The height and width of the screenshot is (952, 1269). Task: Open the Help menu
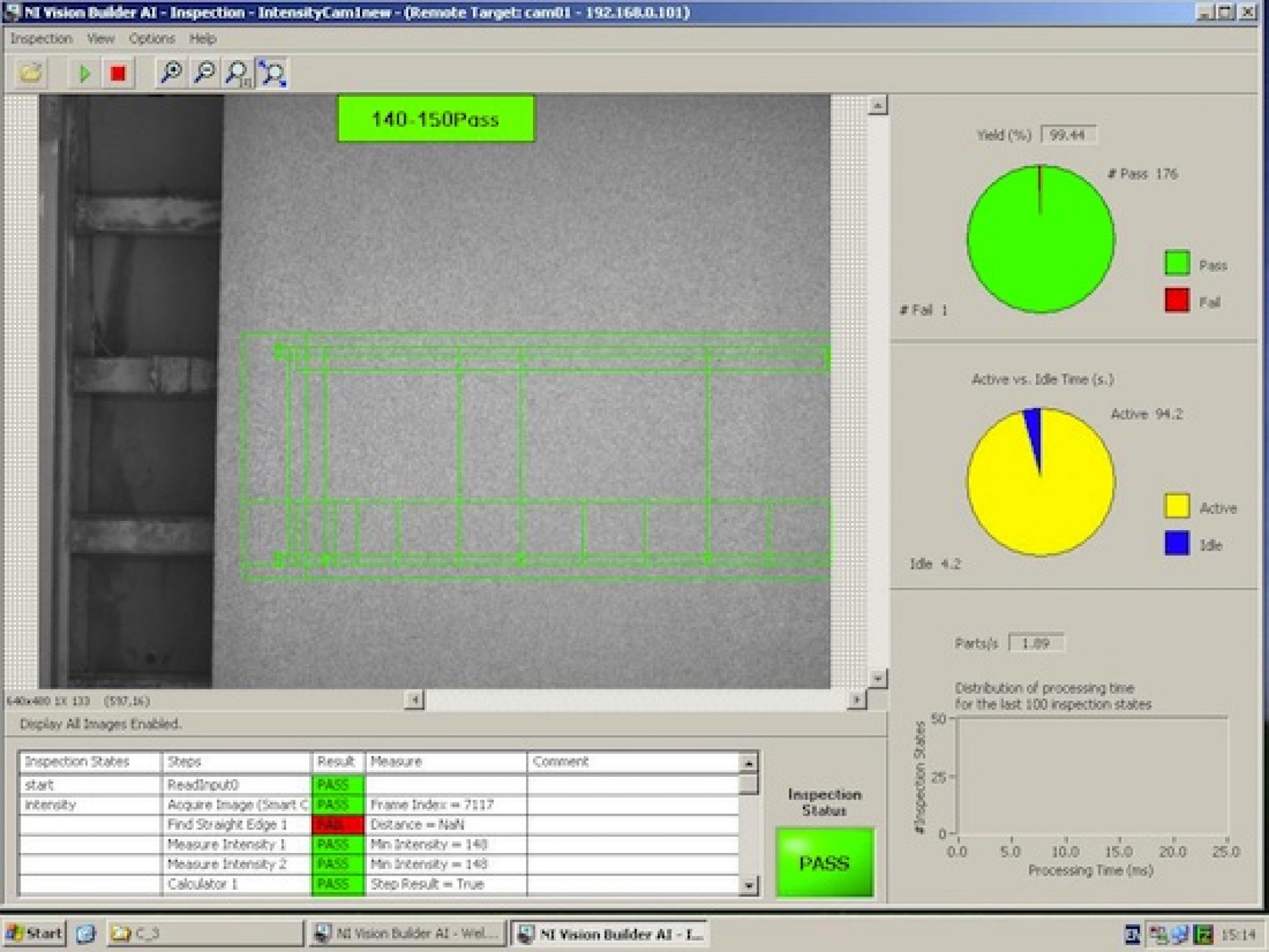[x=201, y=38]
